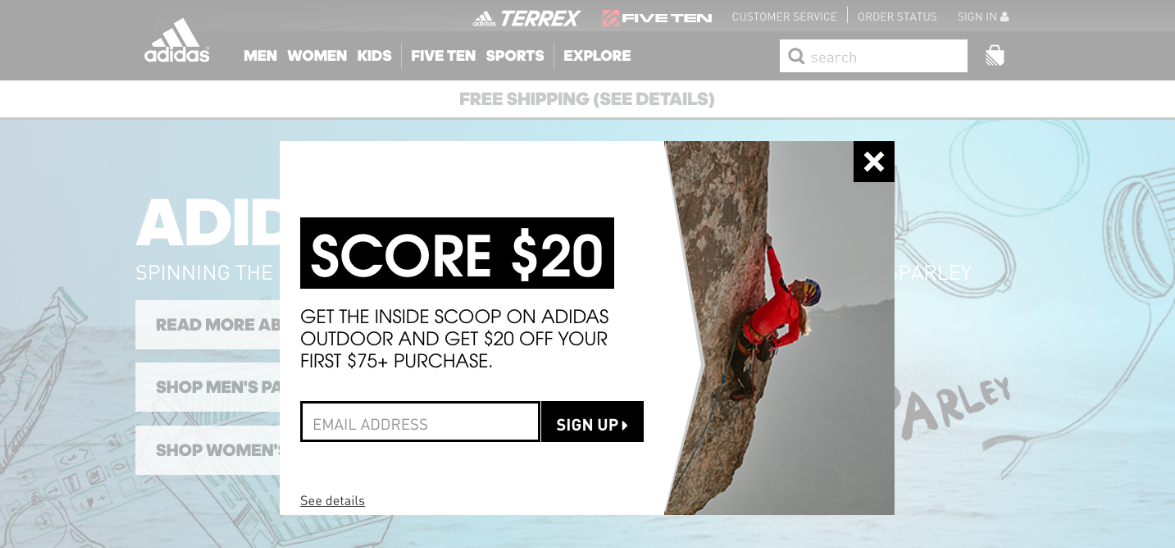Click the Free Shipping details banner
Image resolution: width=1175 pixels, height=548 pixels.
(x=587, y=99)
